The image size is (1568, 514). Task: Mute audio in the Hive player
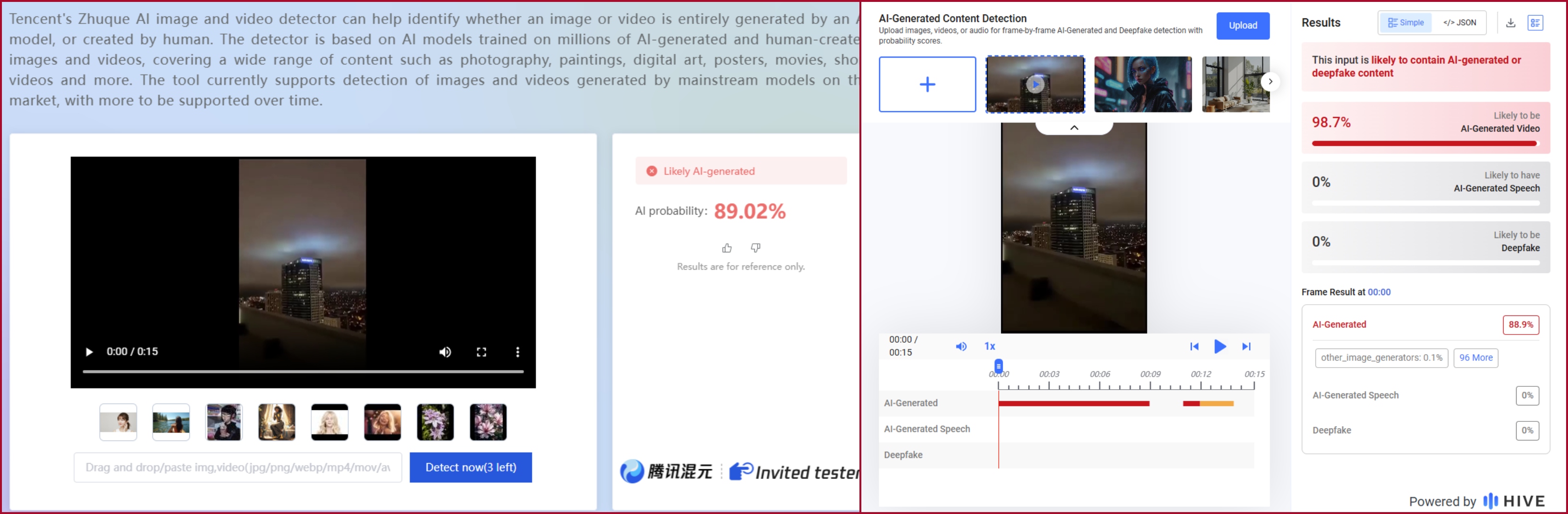960,346
